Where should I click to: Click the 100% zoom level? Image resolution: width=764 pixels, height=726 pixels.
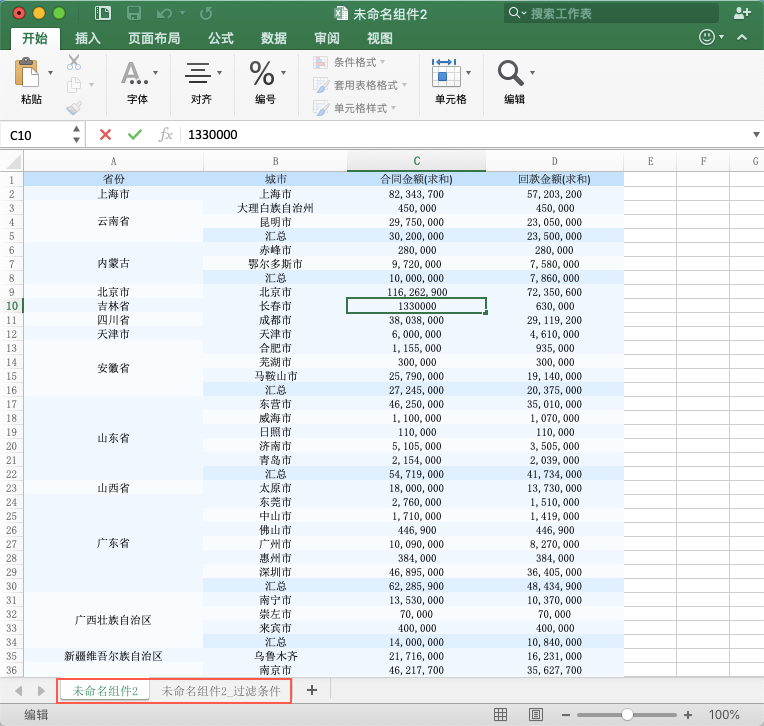point(724,715)
